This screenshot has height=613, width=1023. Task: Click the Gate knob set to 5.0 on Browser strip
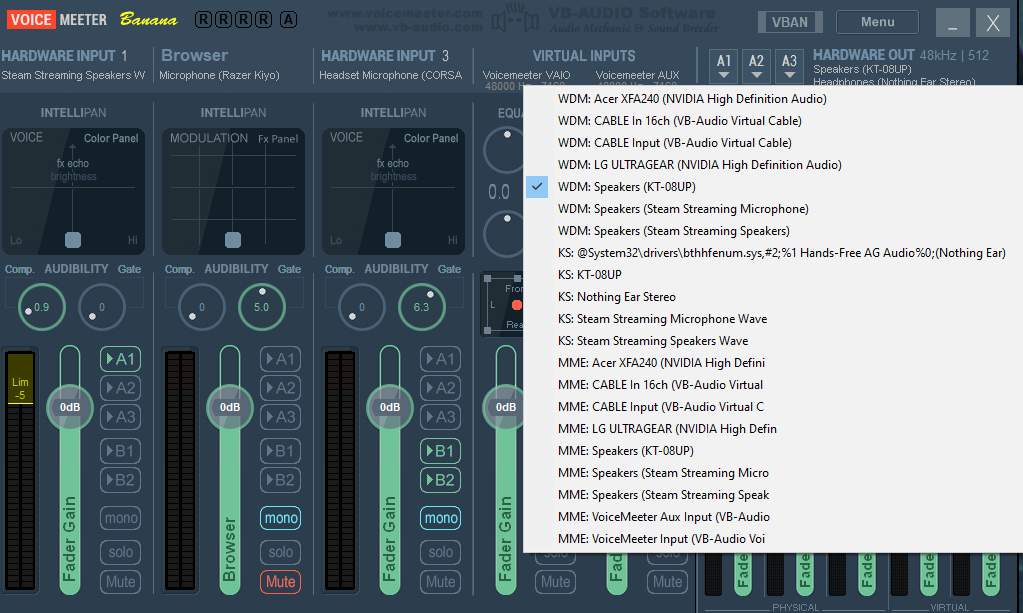pos(260,307)
